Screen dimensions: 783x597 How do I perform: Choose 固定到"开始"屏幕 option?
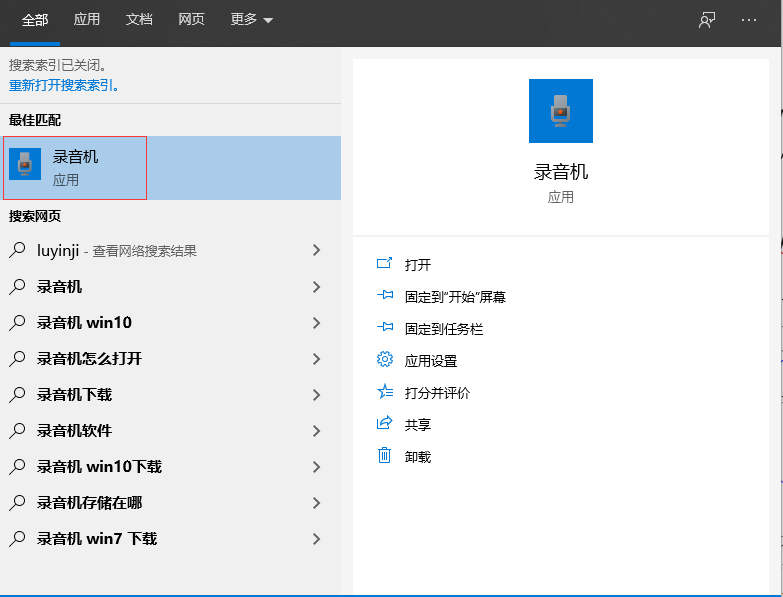click(455, 297)
